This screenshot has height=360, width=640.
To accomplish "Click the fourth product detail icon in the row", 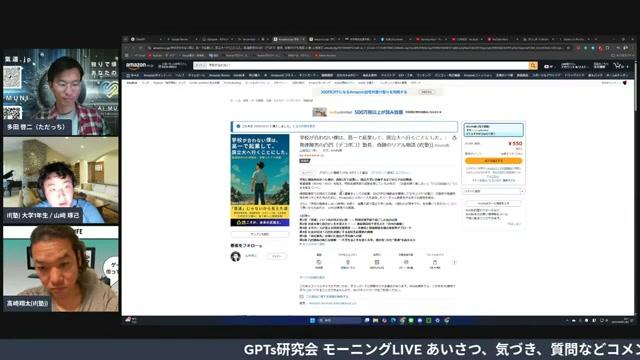I will [406, 262].
